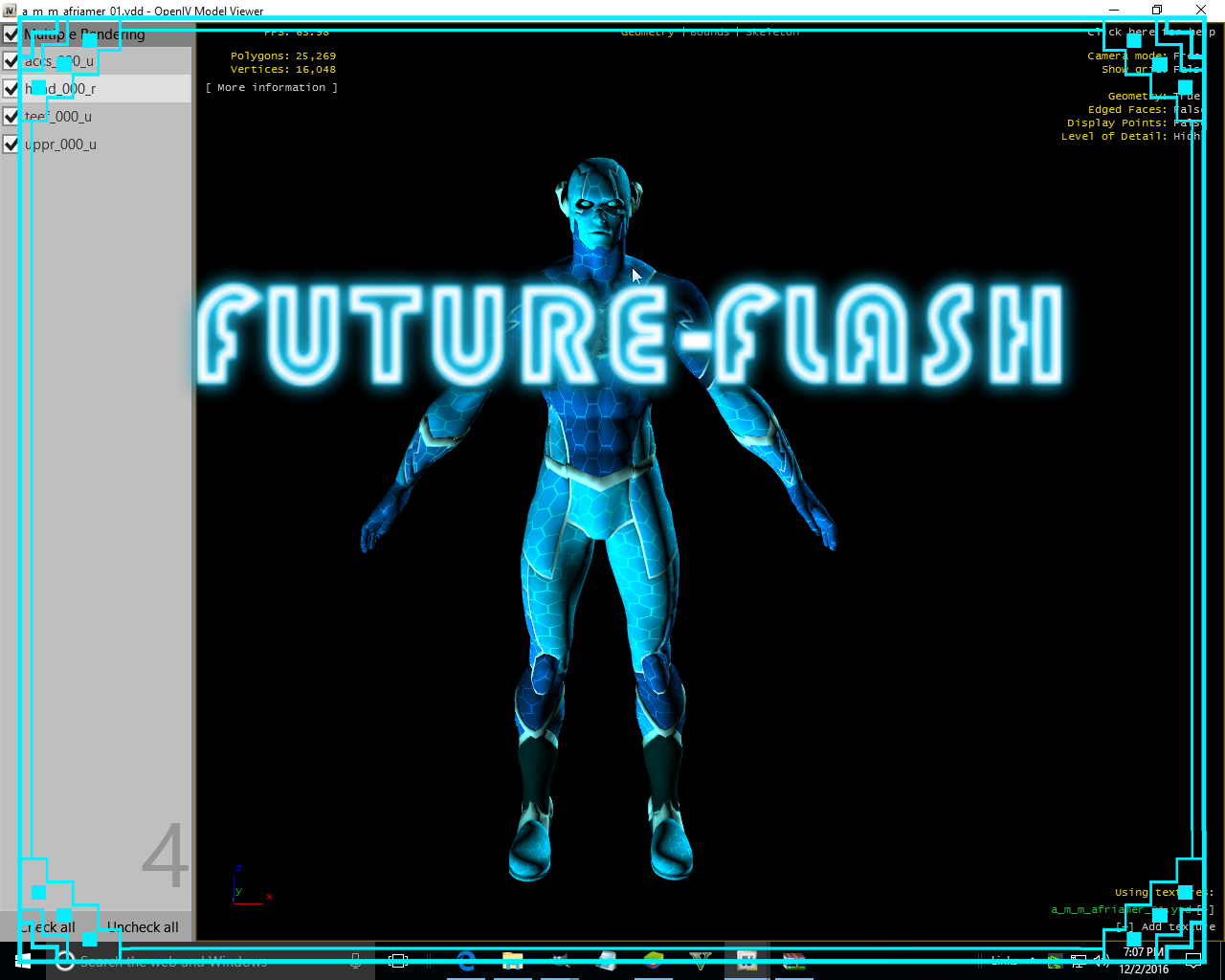Click the microphone icon in the search box
This screenshot has height=980, width=1225.
(355, 961)
